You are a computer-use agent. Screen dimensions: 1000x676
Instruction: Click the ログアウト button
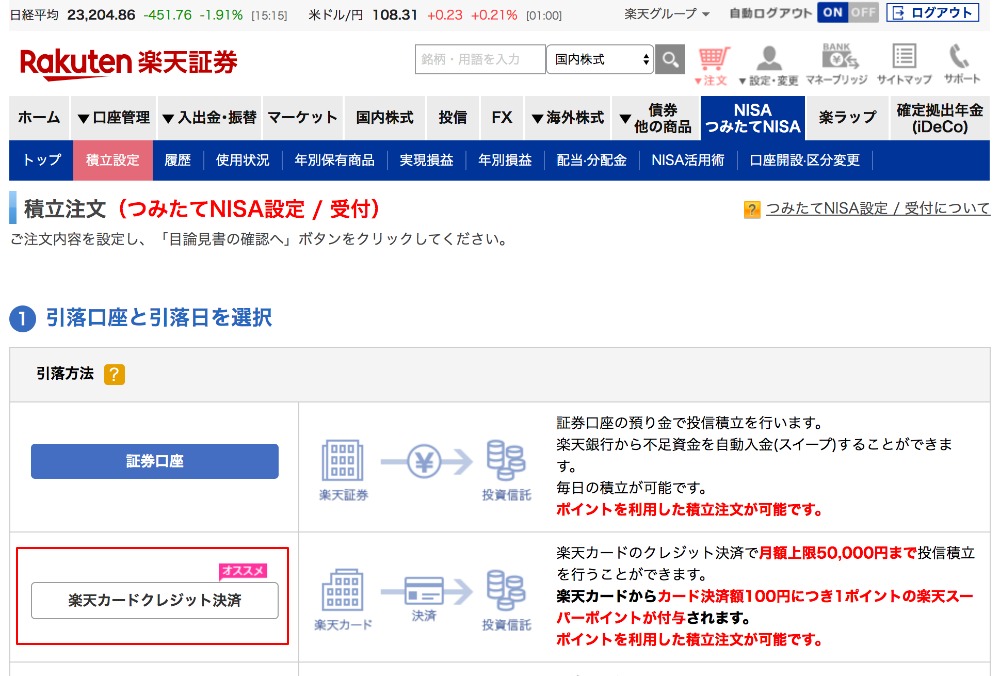(932, 13)
